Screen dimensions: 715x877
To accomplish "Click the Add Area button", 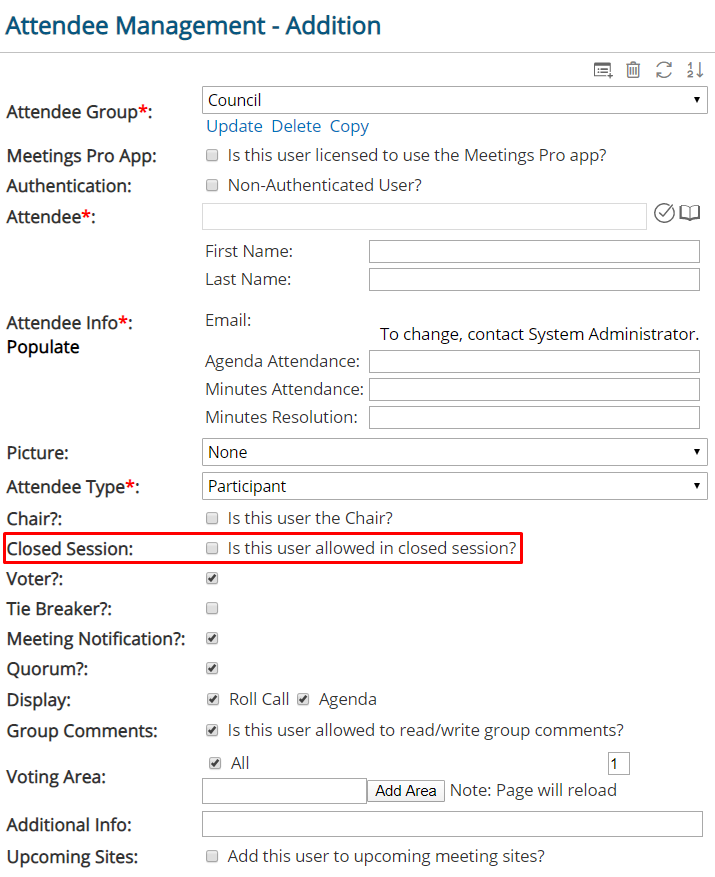I will (406, 791).
